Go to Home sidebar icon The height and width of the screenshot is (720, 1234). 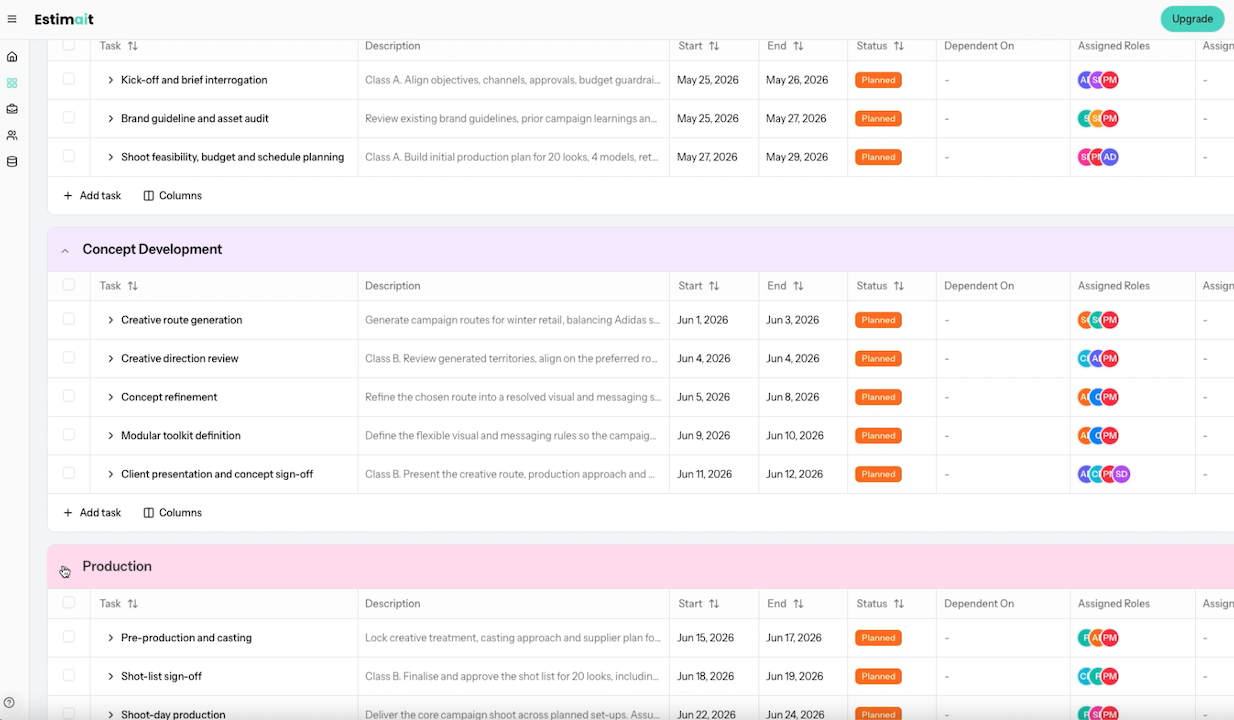12,57
